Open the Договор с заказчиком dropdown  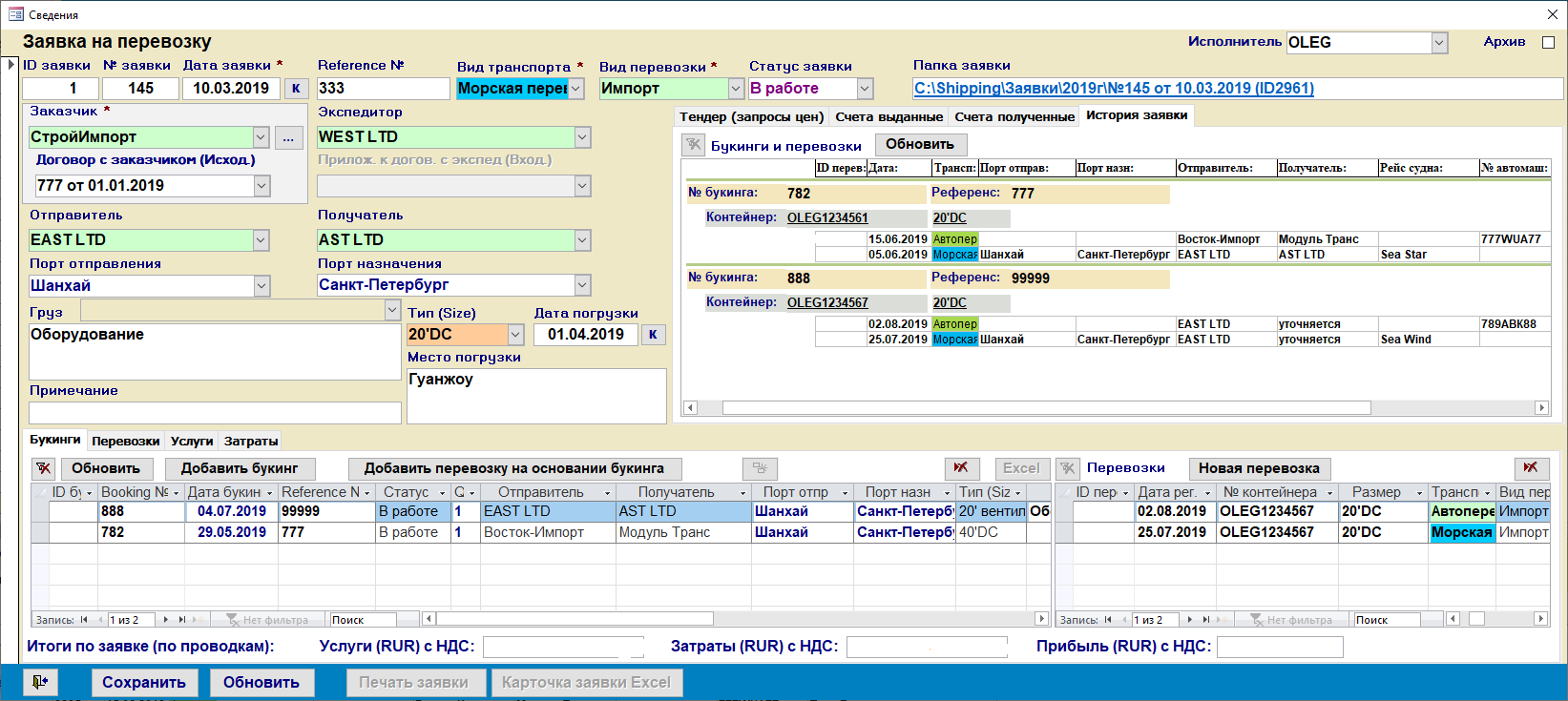pos(262,186)
